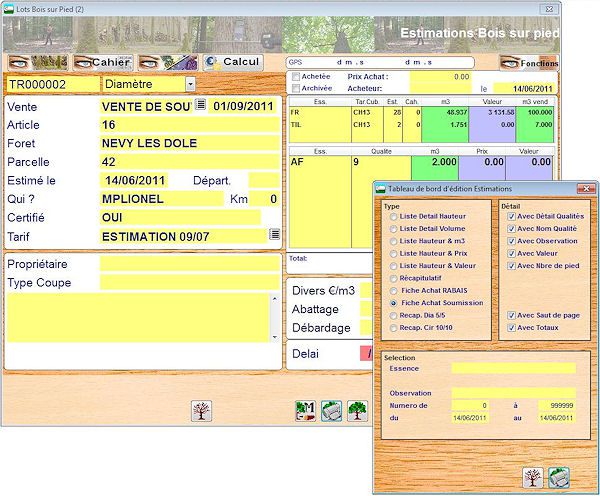Click the scroll down arrow of notes area
Image resolution: width=600 pixels, height=496 pixels.
[275, 337]
